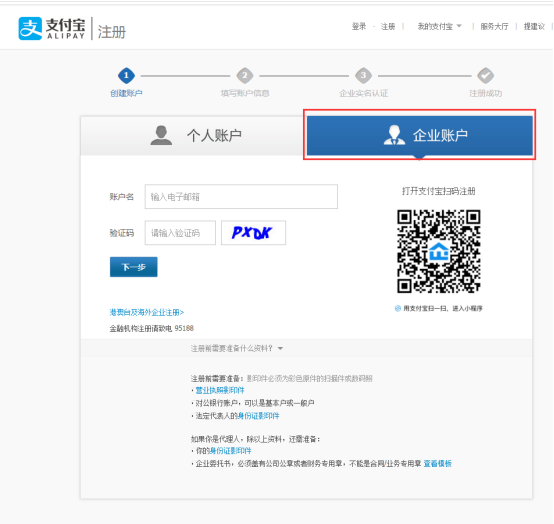
Task: Click step 1 创建账户 diamond icon
Action: 126,75
